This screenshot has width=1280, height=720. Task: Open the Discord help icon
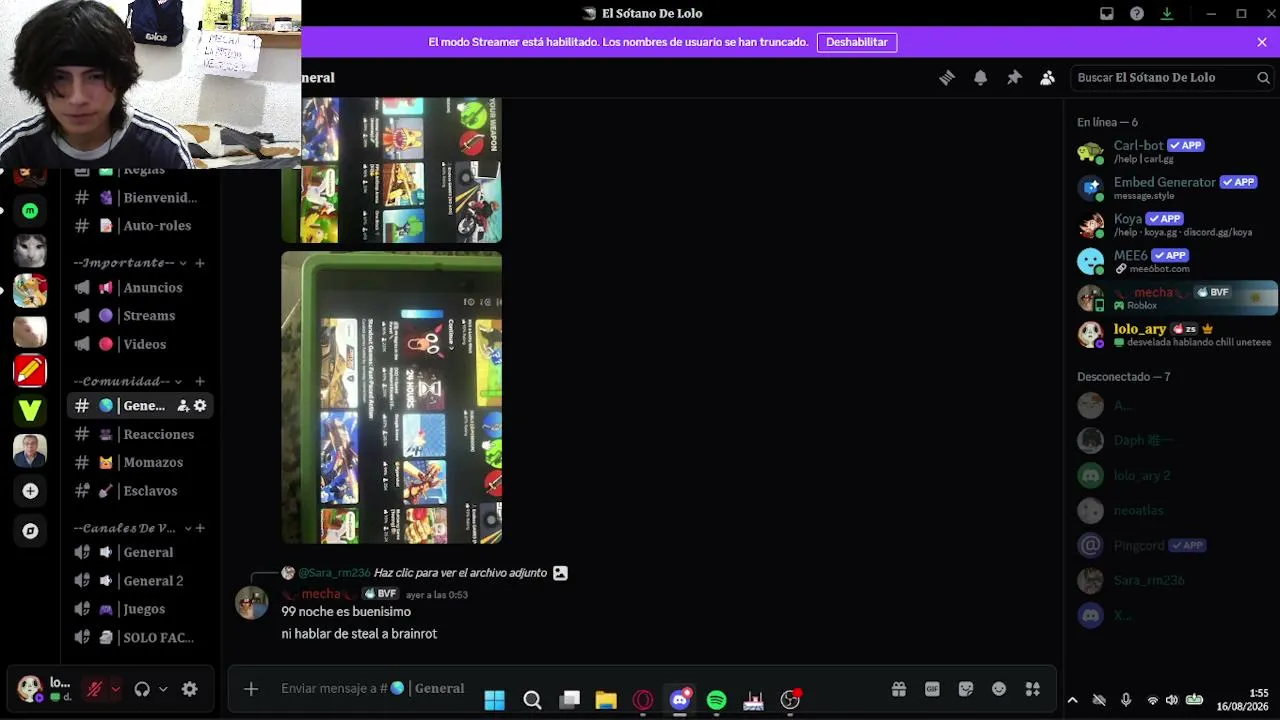click(1137, 14)
